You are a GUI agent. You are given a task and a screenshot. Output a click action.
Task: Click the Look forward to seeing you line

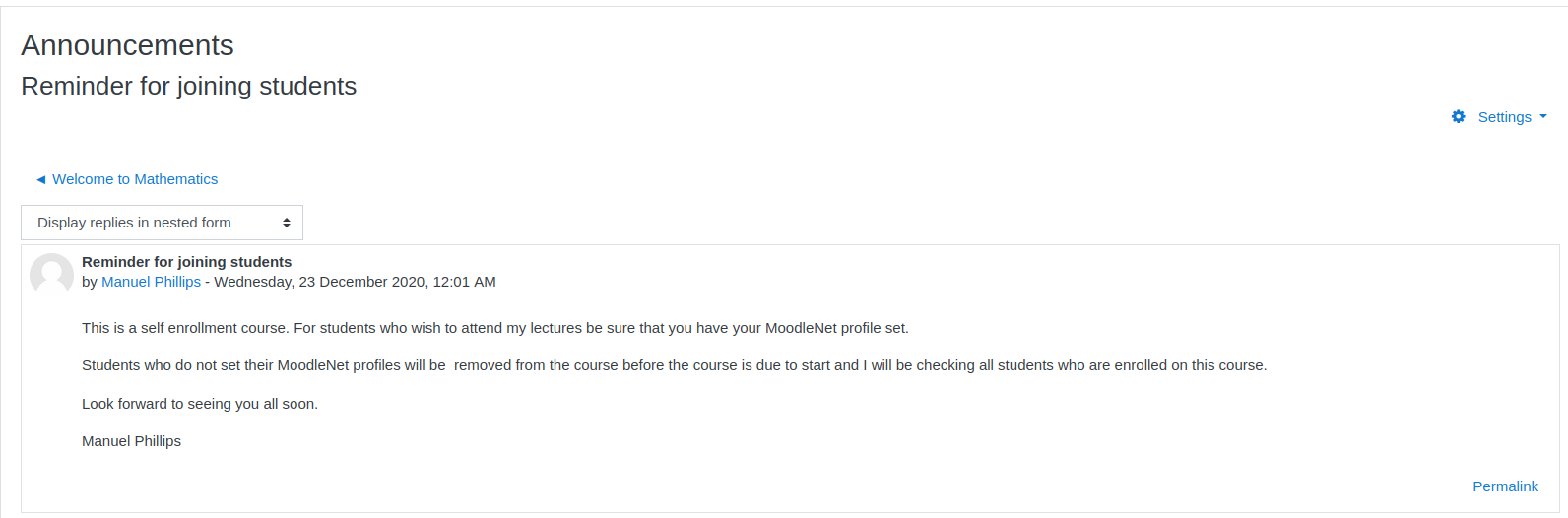(x=200, y=404)
